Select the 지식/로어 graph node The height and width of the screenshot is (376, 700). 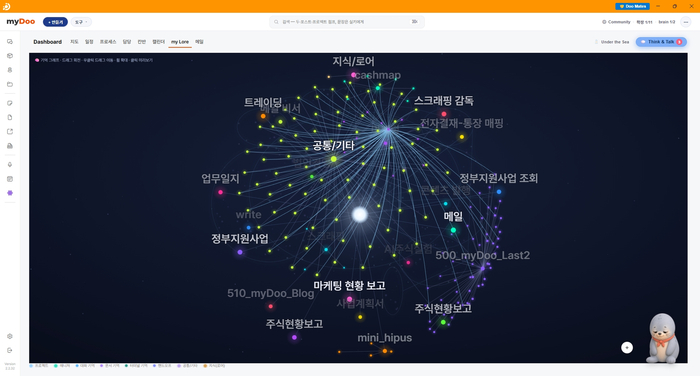[x=353, y=75]
